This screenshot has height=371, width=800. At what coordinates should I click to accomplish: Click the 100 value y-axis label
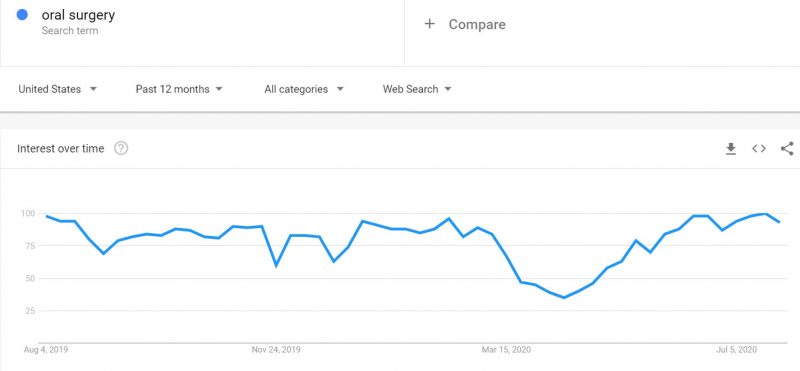(27, 213)
